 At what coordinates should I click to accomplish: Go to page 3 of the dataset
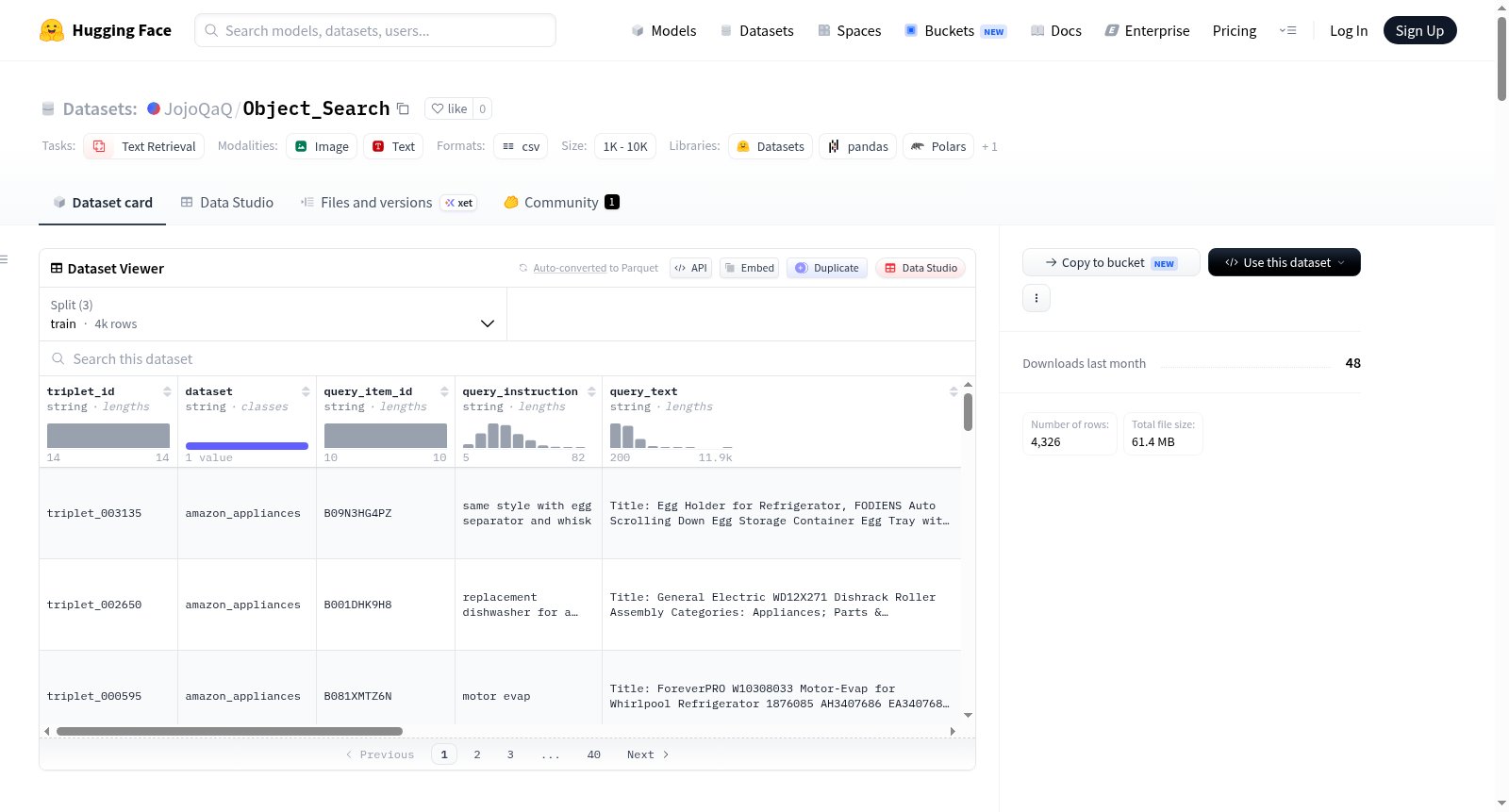510,754
